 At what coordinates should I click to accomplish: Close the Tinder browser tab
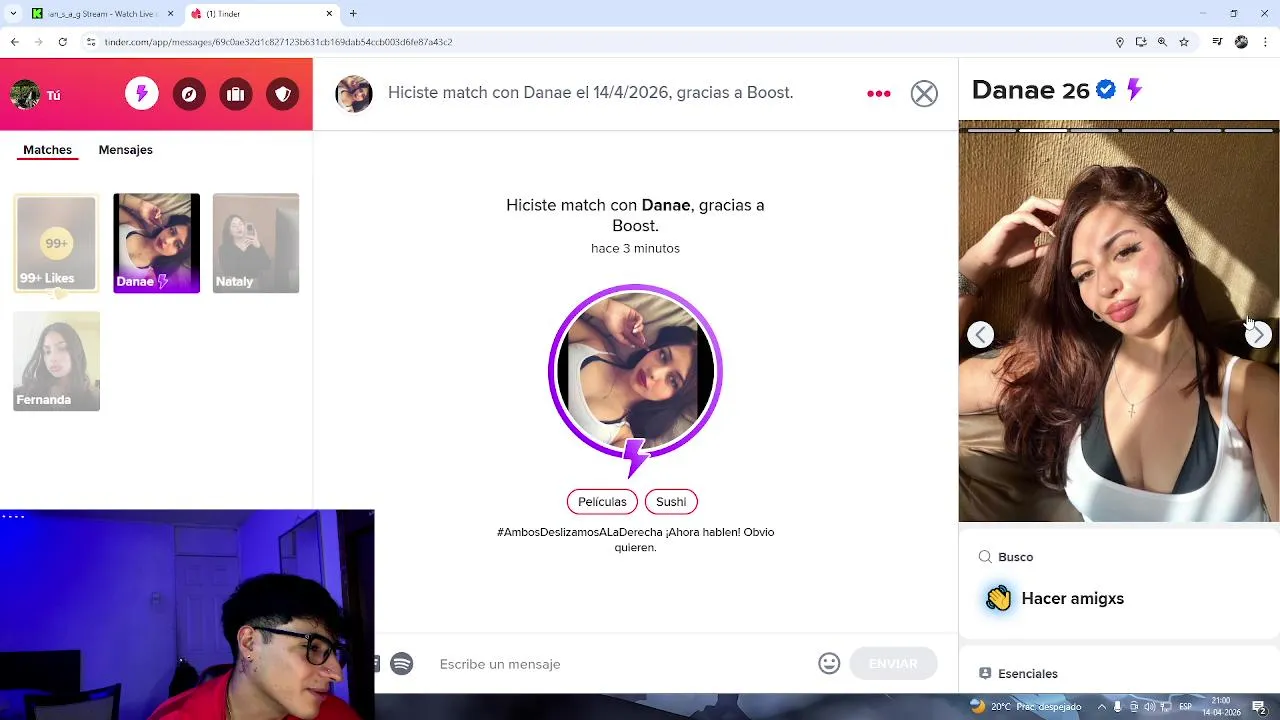click(x=329, y=14)
